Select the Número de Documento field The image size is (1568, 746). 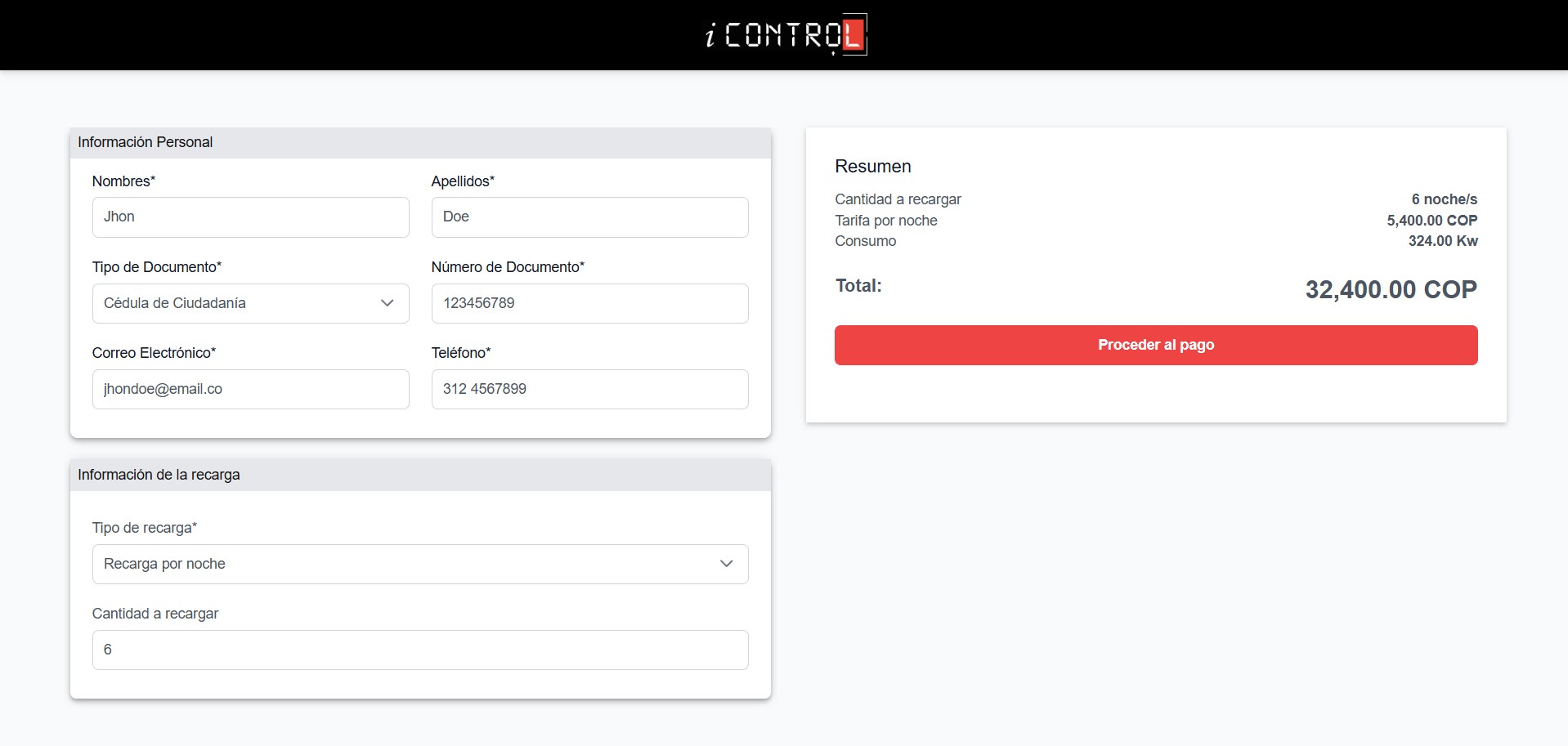[x=589, y=303]
